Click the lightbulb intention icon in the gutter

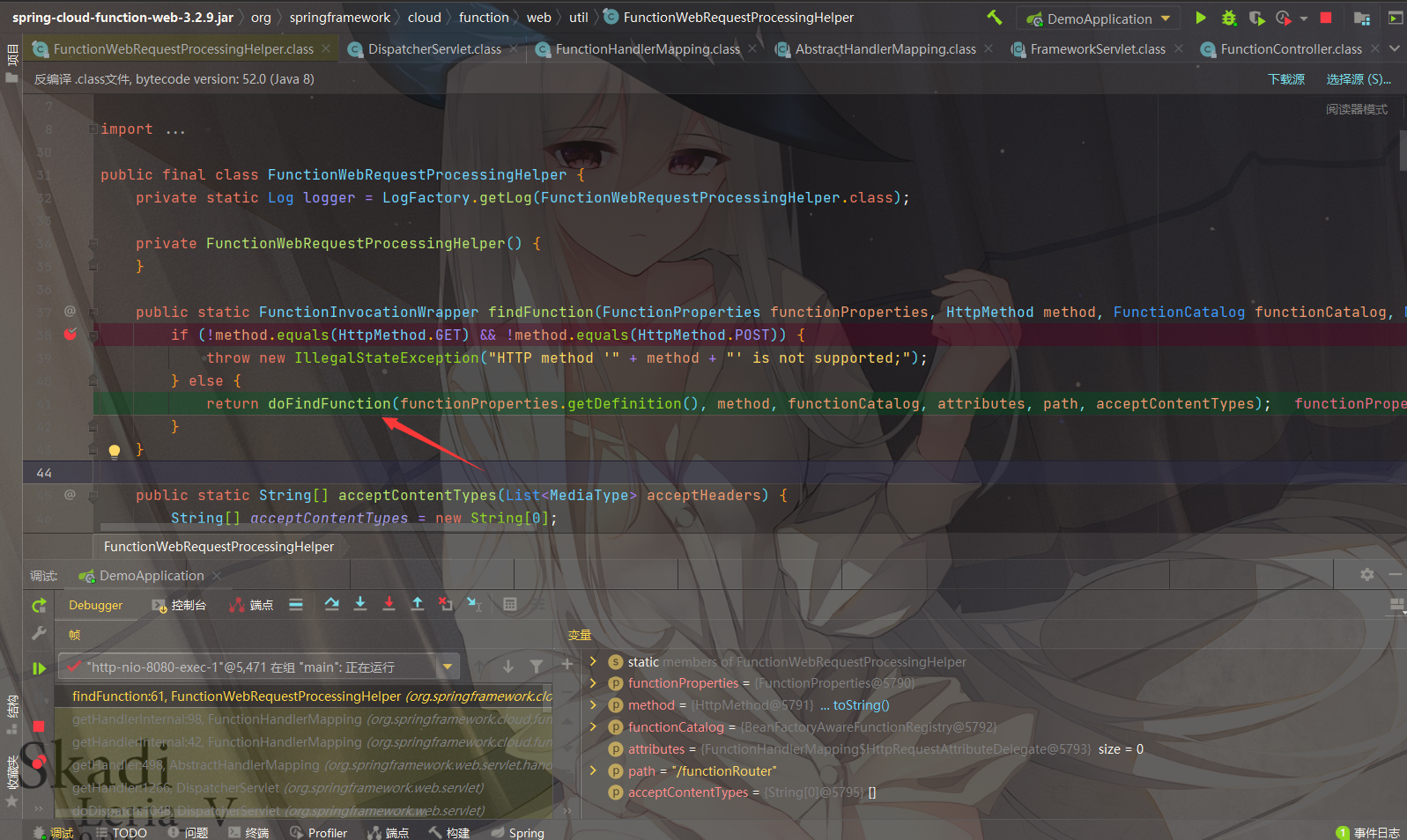[114, 451]
